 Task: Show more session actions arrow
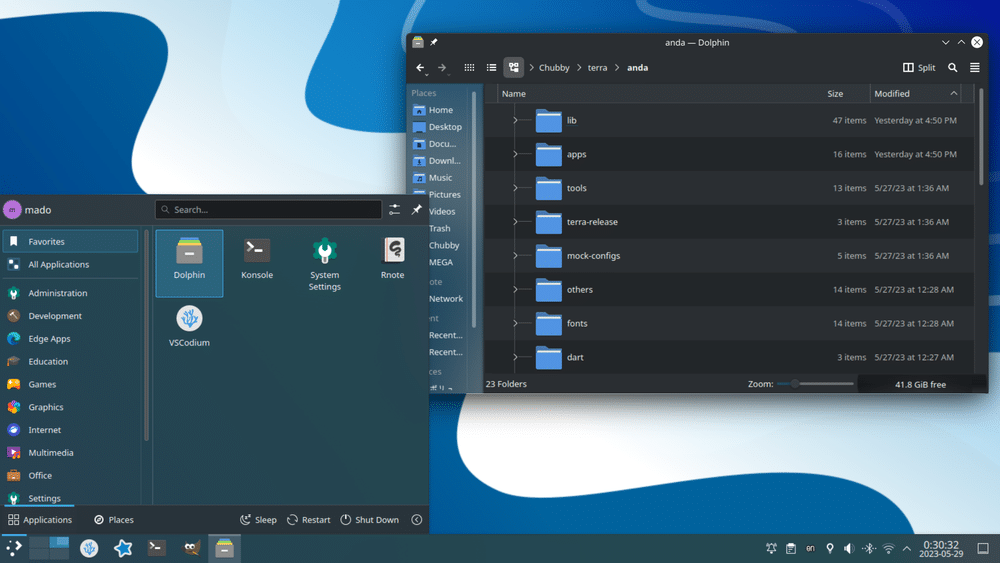(416, 520)
